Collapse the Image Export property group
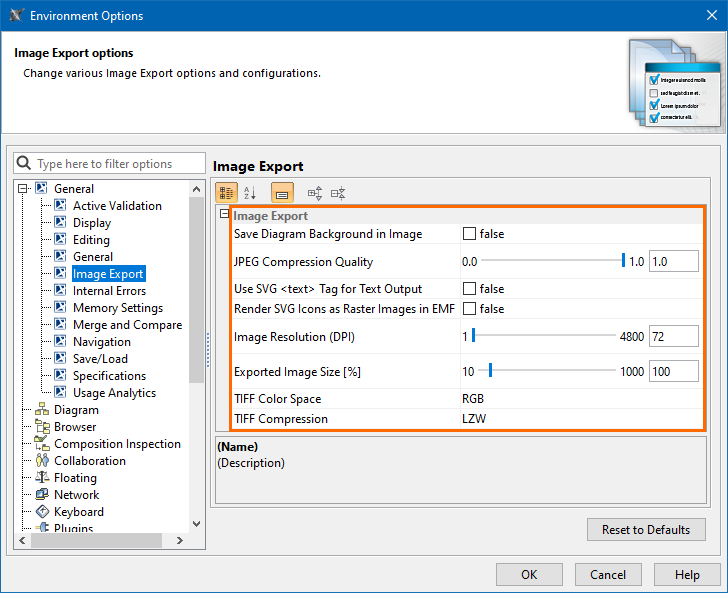The height and width of the screenshot is (593, 728). coord(225,215)
